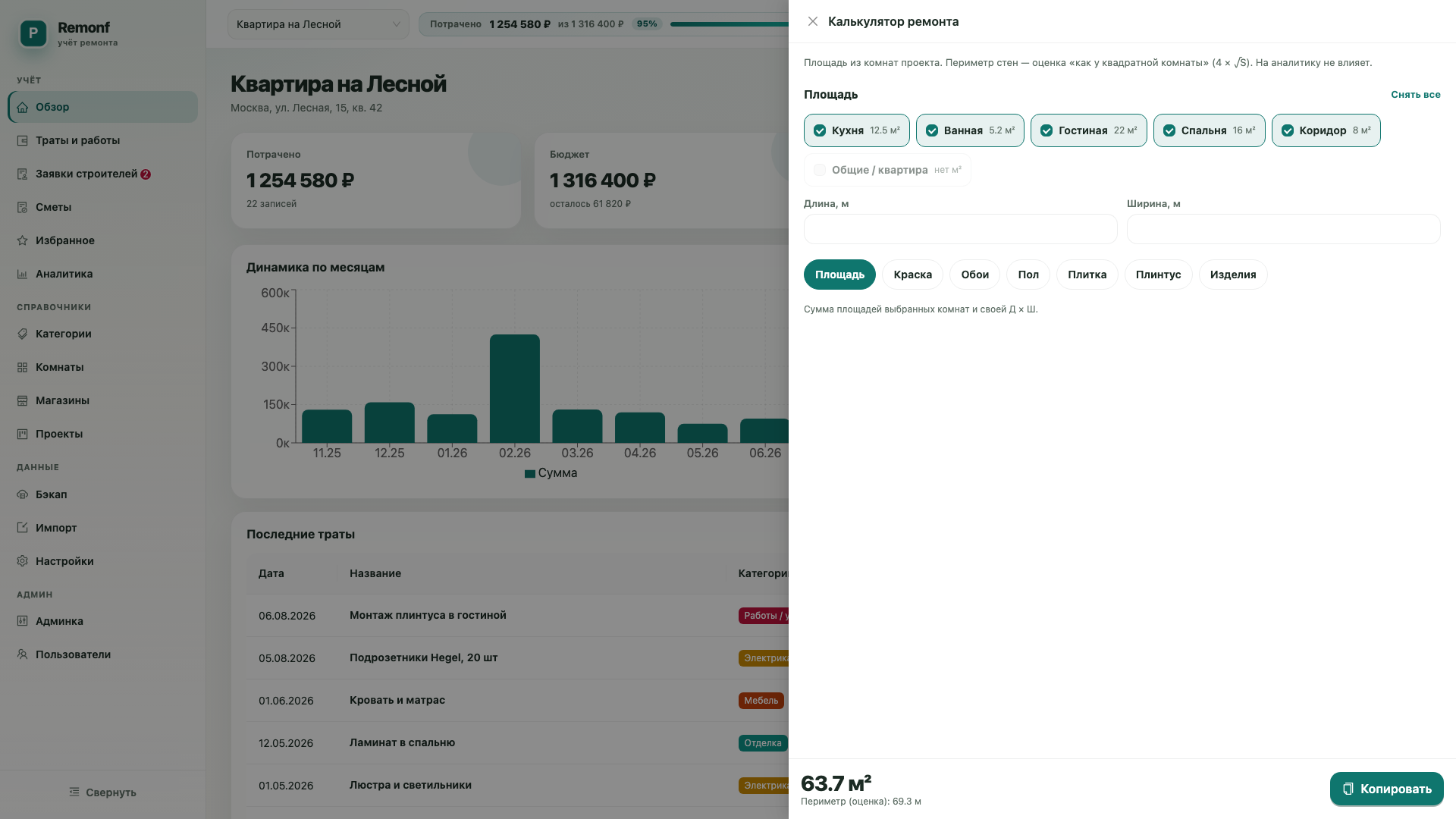The width and height of the screenshot is (1456, 819).
Task: Uncheck Коридор 8 м² room chip
Action: pyautogui.click(x=1326, y=130)
